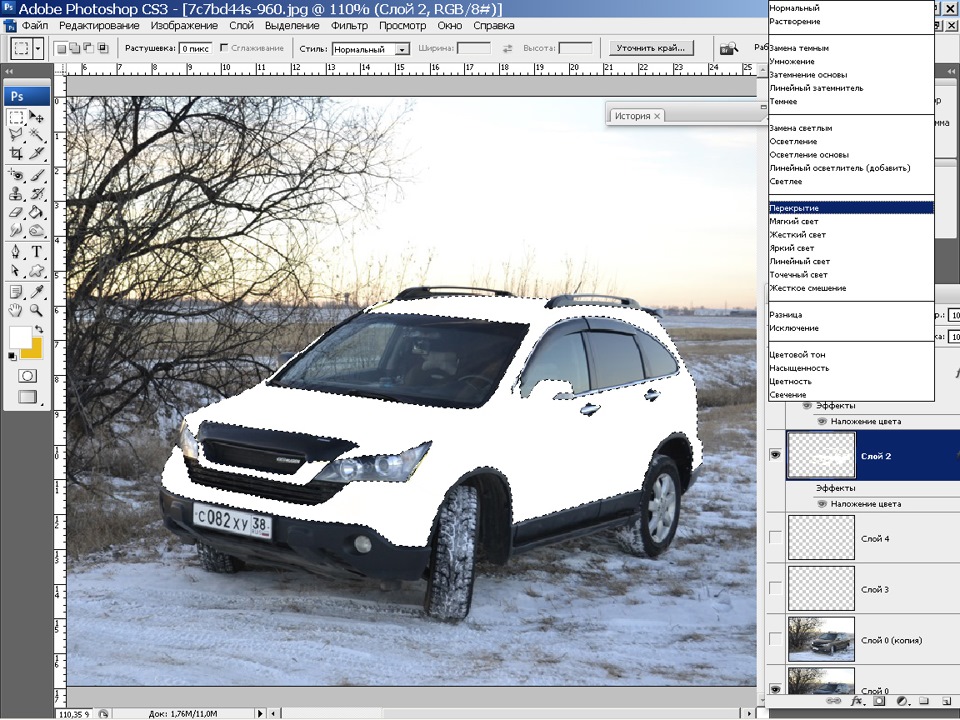
Task: Select the Brush tool
Action: 37,176
